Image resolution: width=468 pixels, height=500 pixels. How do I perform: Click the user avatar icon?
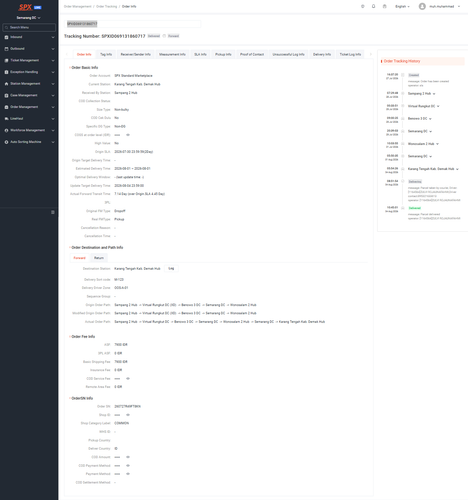coord(422,6)
